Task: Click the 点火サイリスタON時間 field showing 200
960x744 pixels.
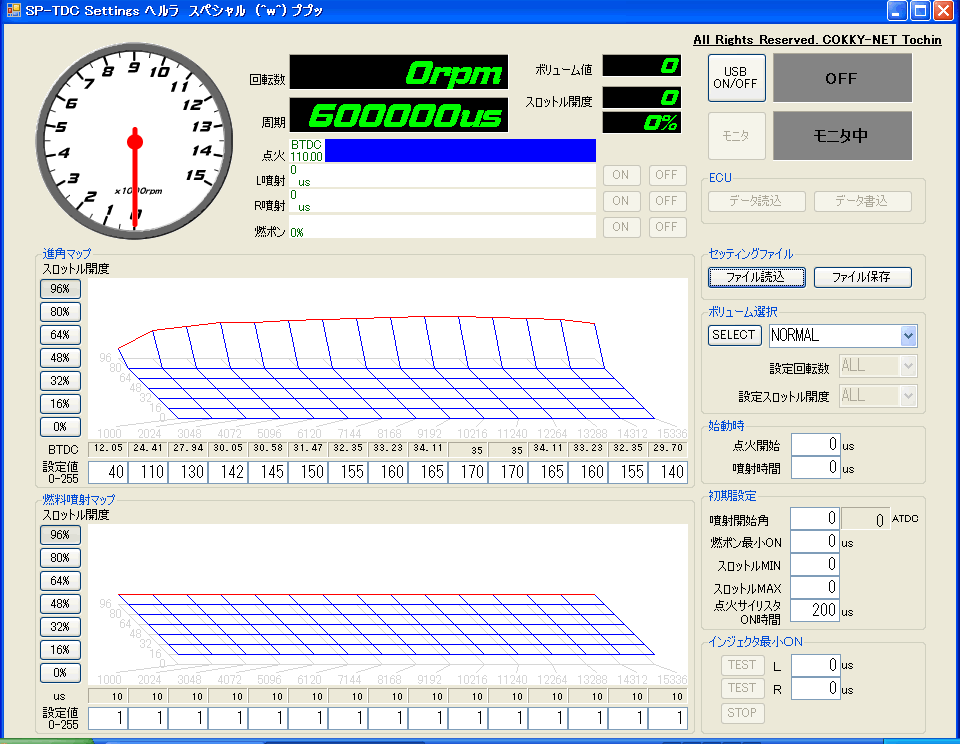Action: point(815,611)
